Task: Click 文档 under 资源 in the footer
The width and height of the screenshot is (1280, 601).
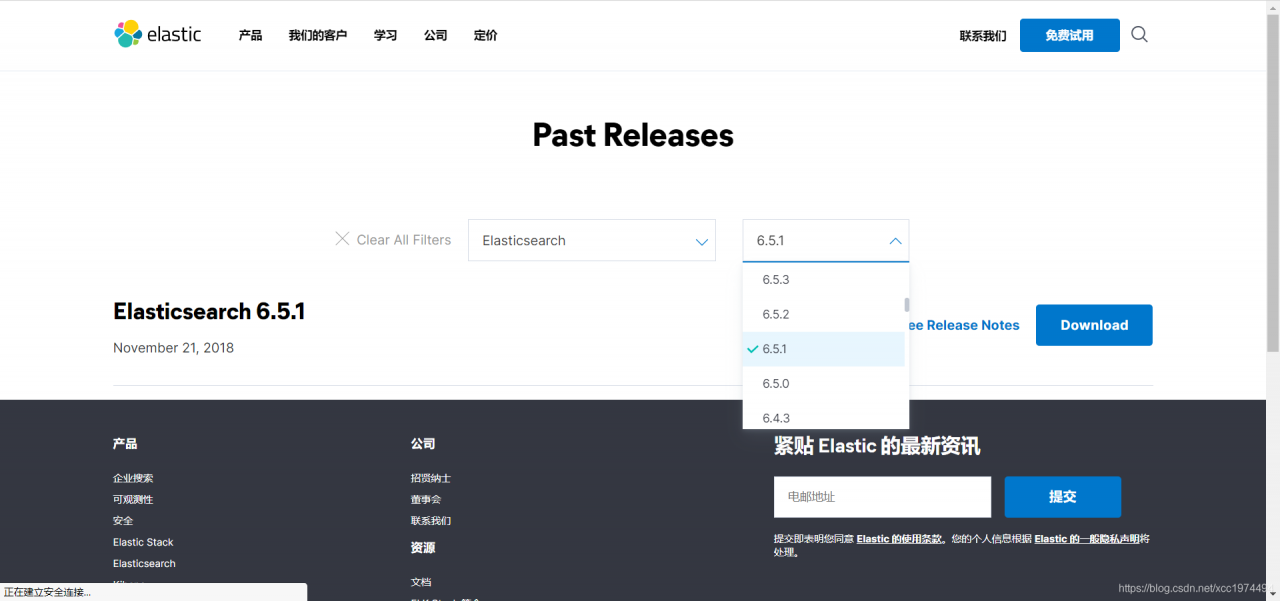Action: tap(419, 581)
